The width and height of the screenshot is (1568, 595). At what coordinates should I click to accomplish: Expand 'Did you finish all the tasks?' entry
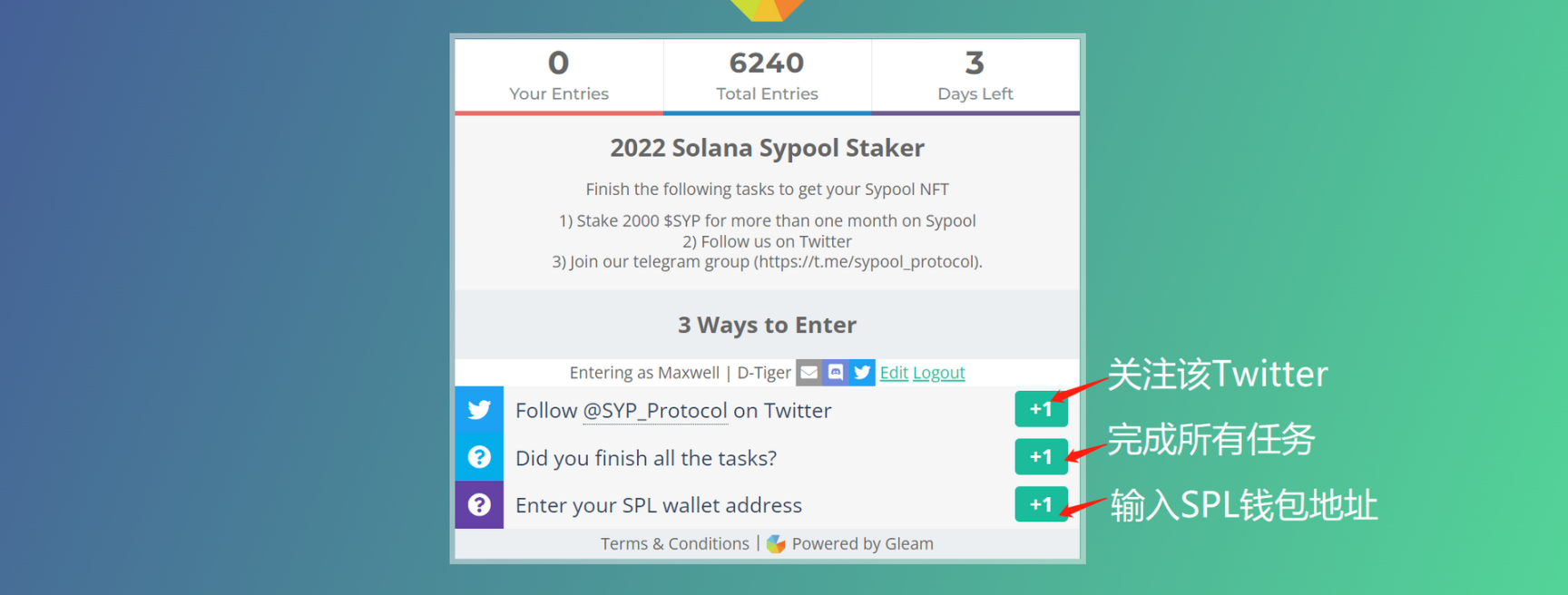(645, 458)
